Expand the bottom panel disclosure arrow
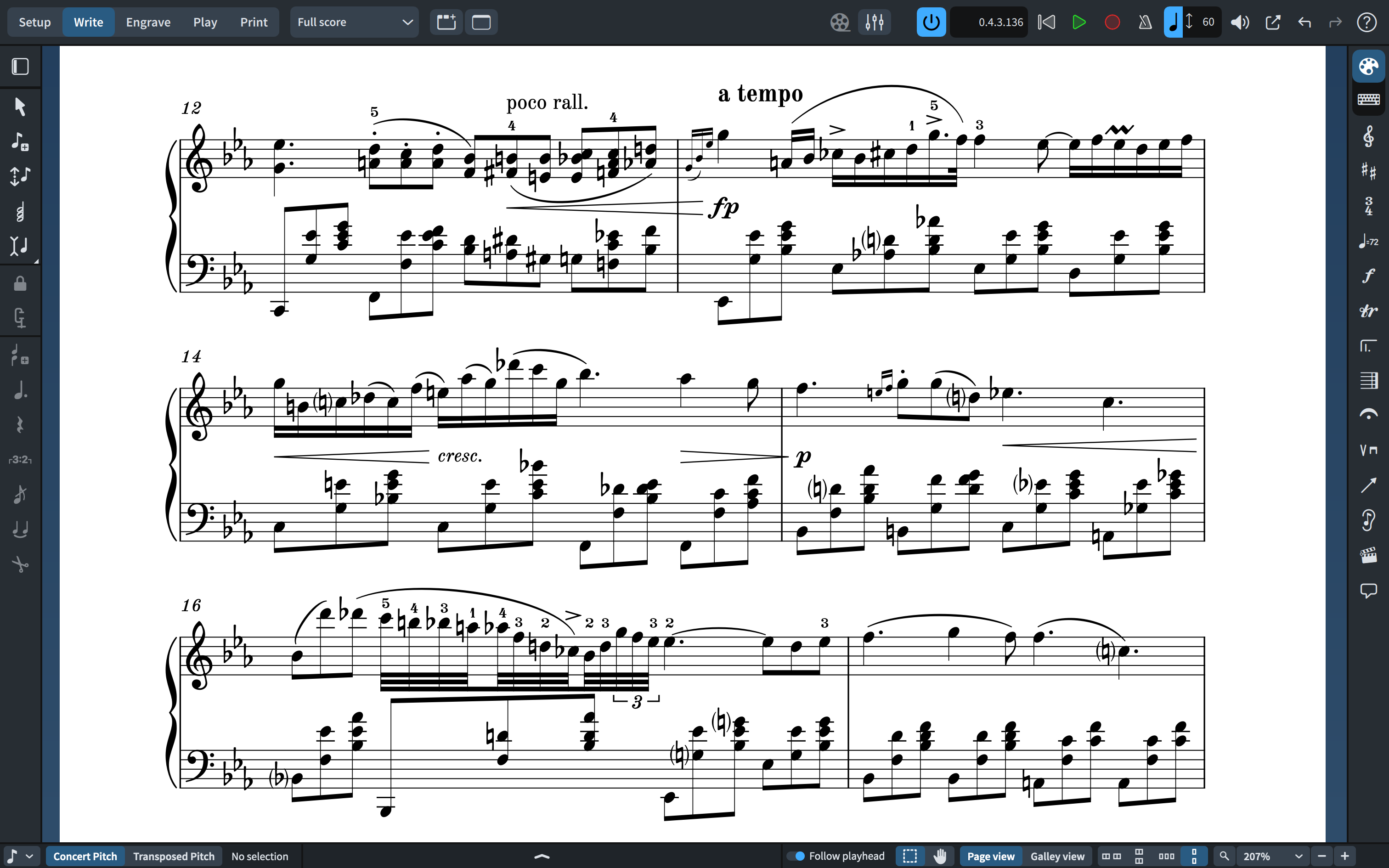The height and width of the screenshot is (868, 1389). pos(542,856)
